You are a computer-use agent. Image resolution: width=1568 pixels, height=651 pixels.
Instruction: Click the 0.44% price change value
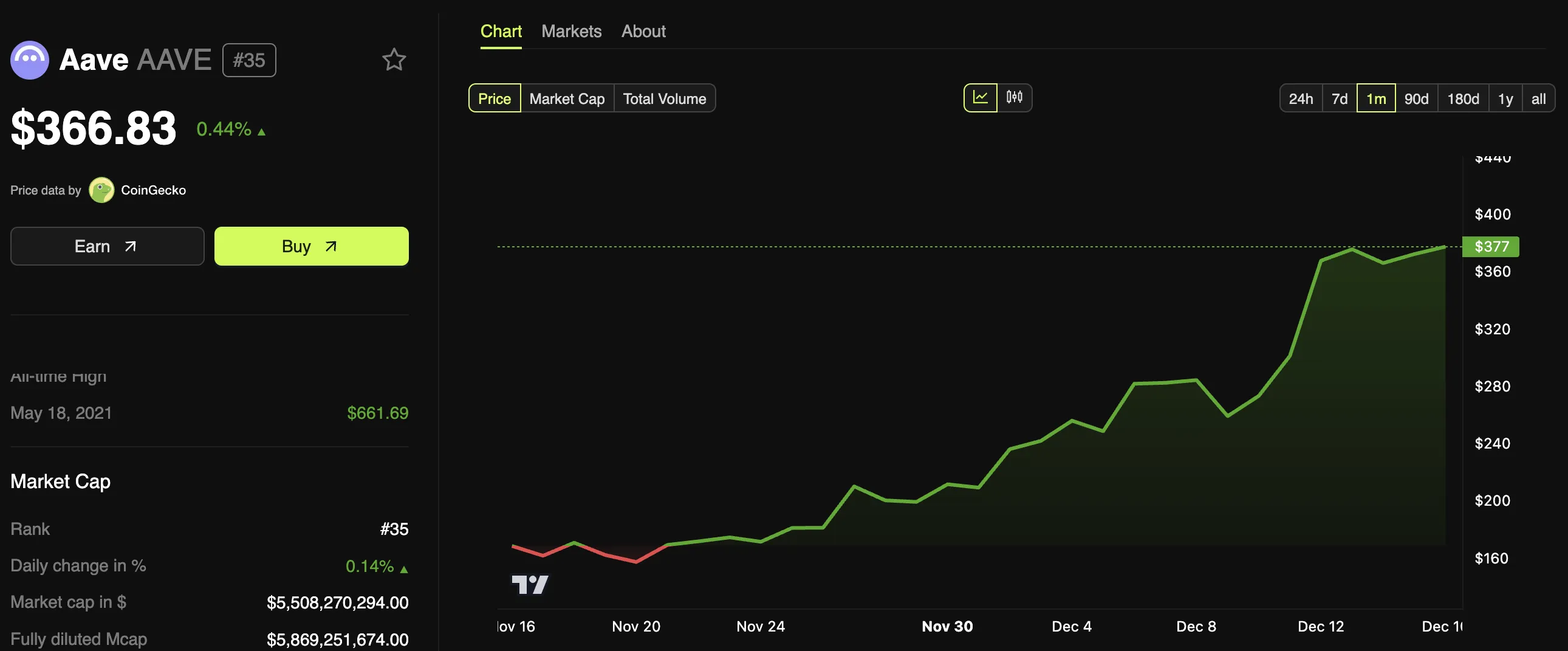pyautogui.click(x=224, y=129)
